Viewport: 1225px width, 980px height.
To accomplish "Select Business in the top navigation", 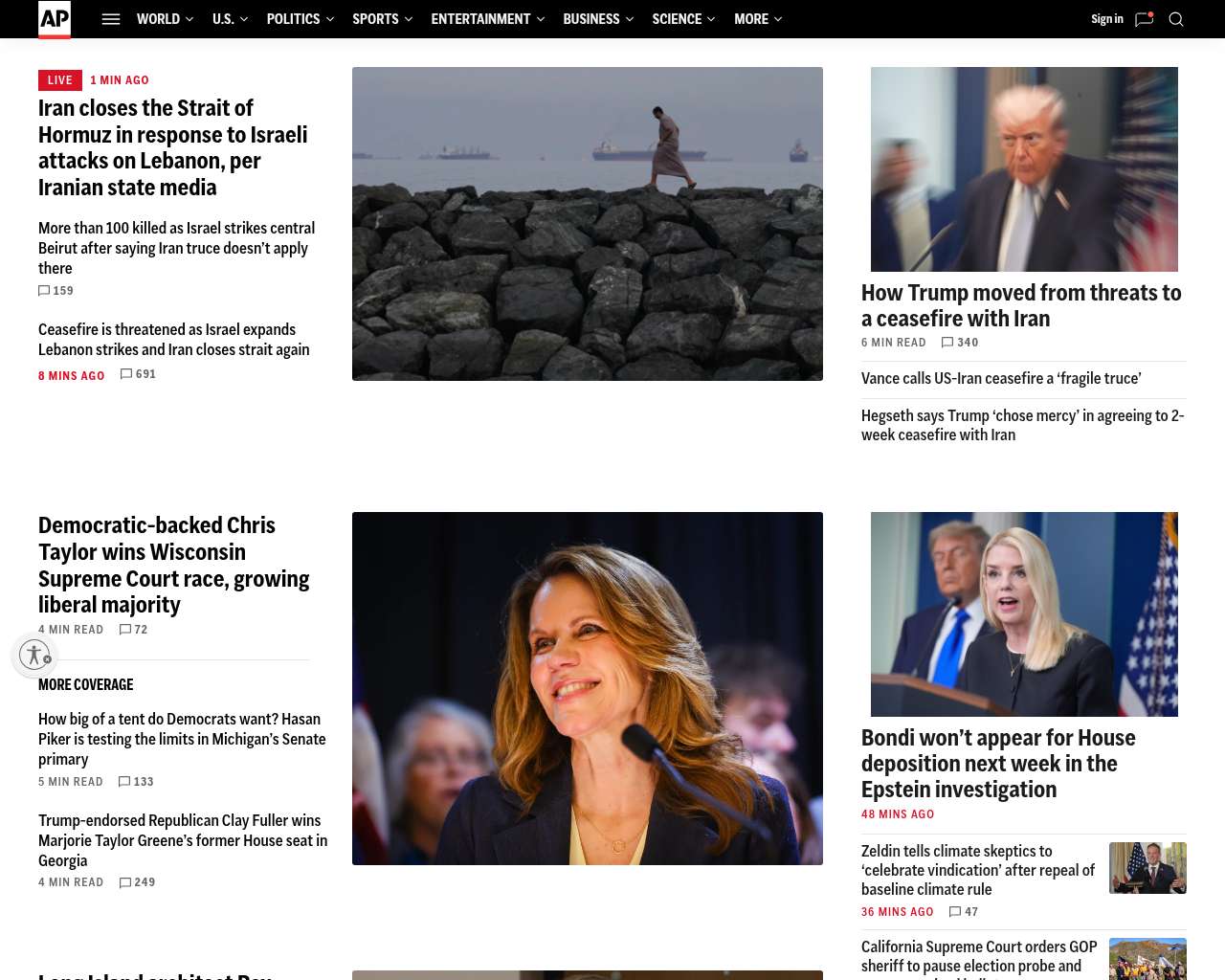I will click(x=591, y=19).
